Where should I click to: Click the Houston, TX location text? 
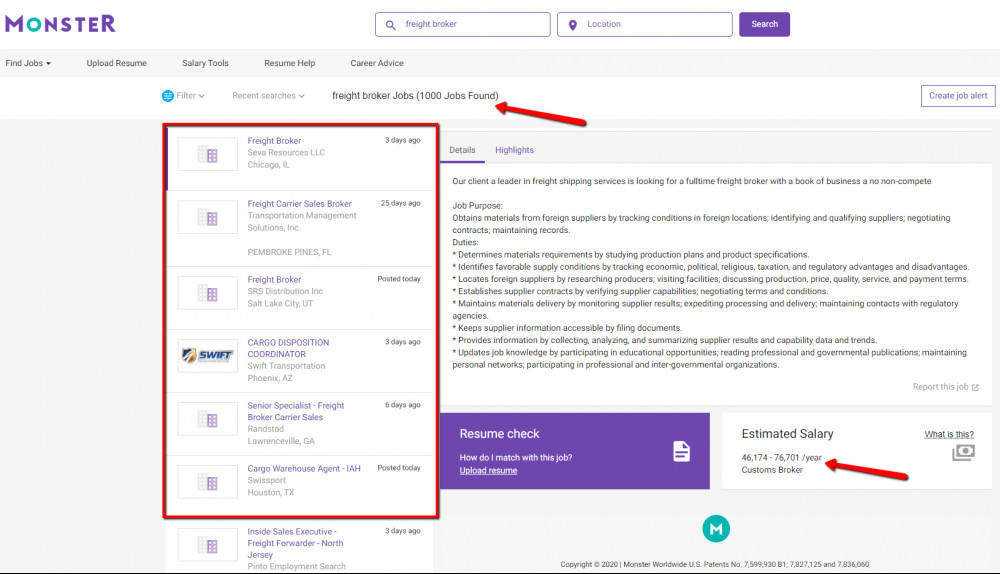click(x=270, y=492)
